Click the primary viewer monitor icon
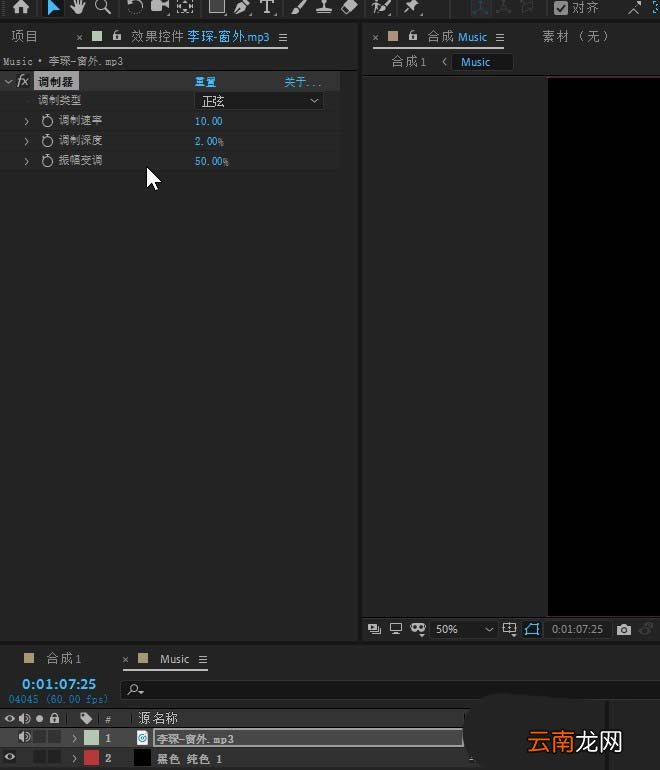This screenshot has height=770, width=660. (396, 629)
